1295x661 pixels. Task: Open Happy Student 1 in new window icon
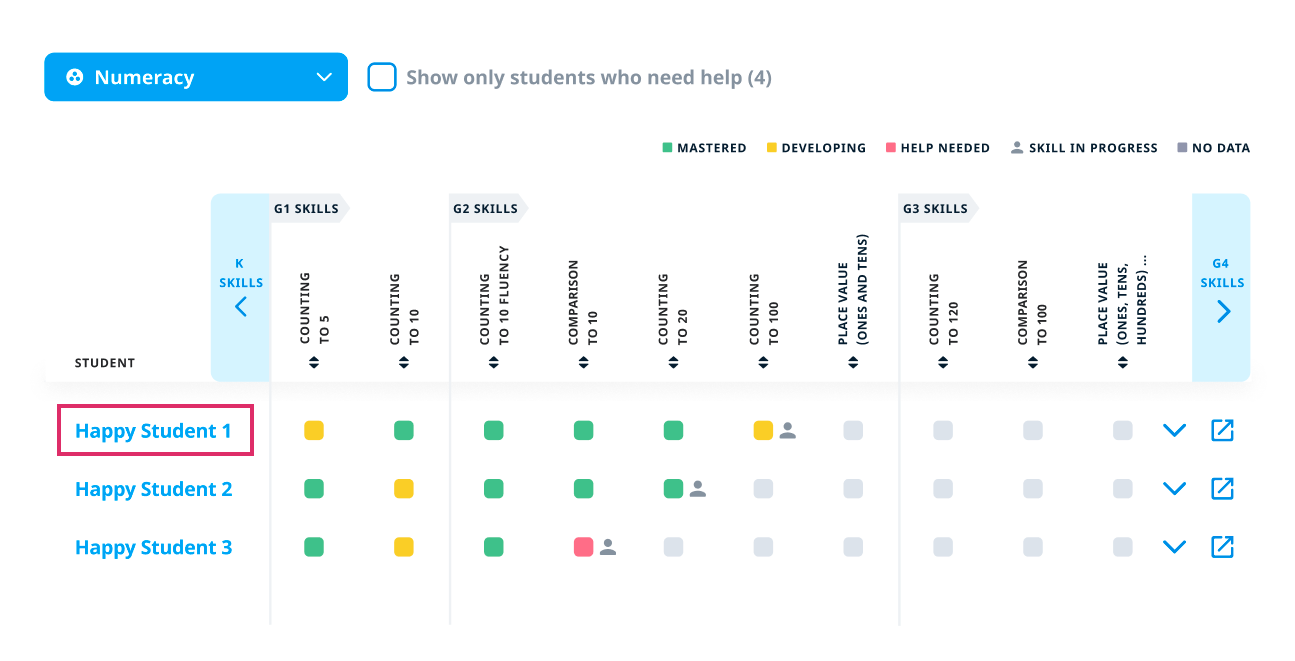point(1222,431)
